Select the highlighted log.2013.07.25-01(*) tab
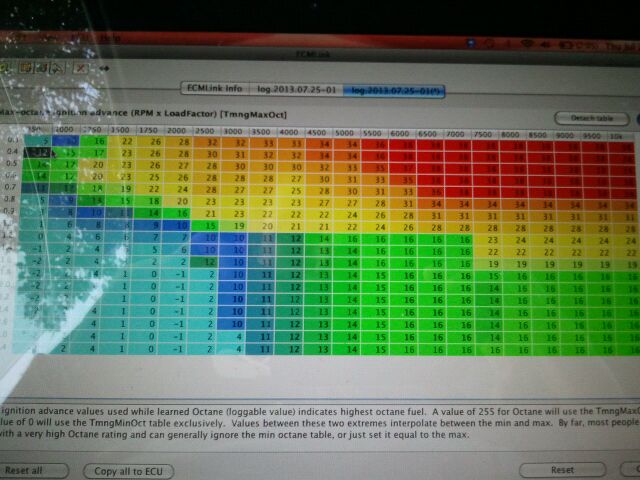This screenshot has width=640, height=480. 393,91
